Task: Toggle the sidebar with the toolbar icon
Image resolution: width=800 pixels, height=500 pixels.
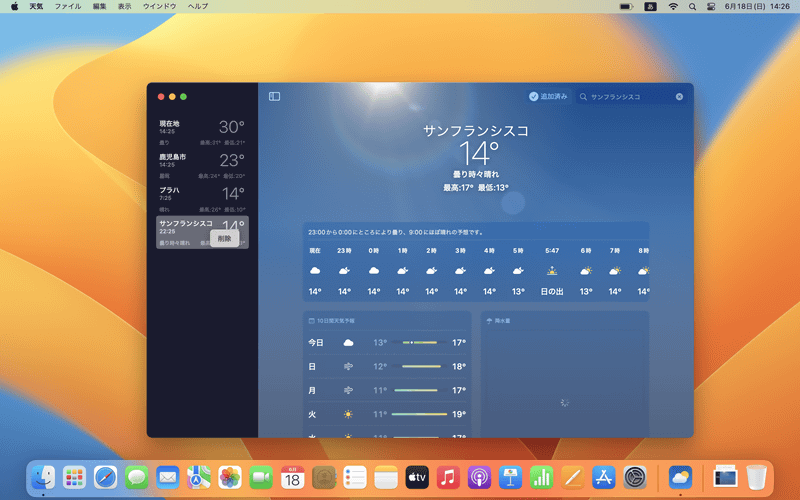Action: 274,96
